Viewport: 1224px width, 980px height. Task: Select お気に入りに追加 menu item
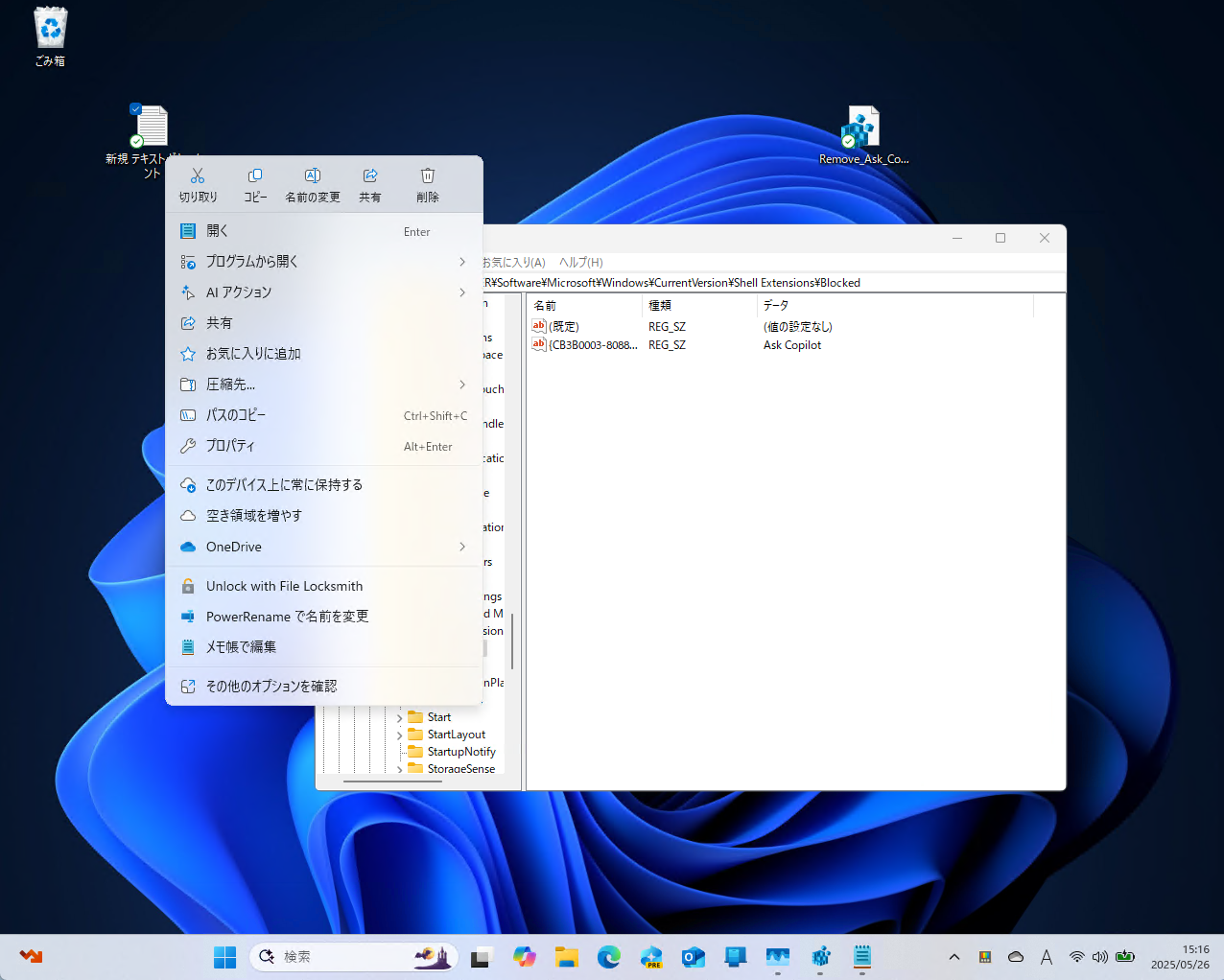point(324,354)
